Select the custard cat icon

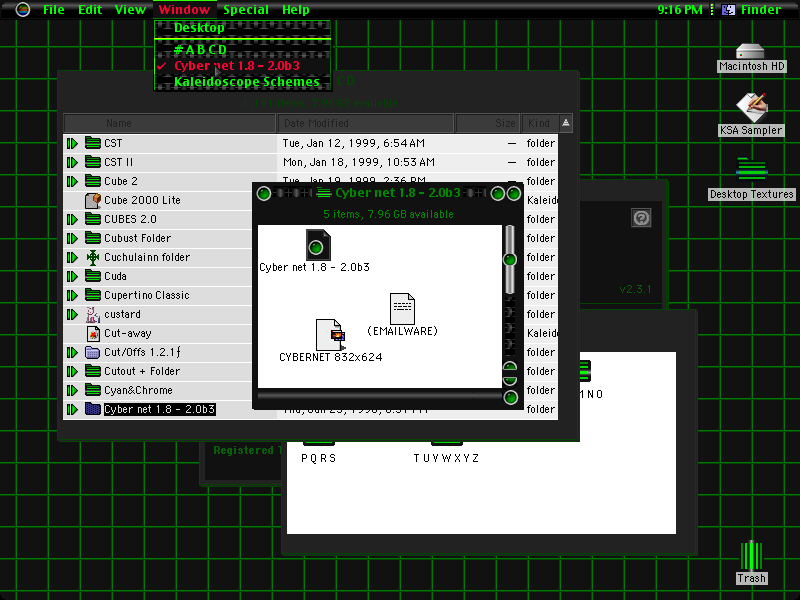(92, 314)
